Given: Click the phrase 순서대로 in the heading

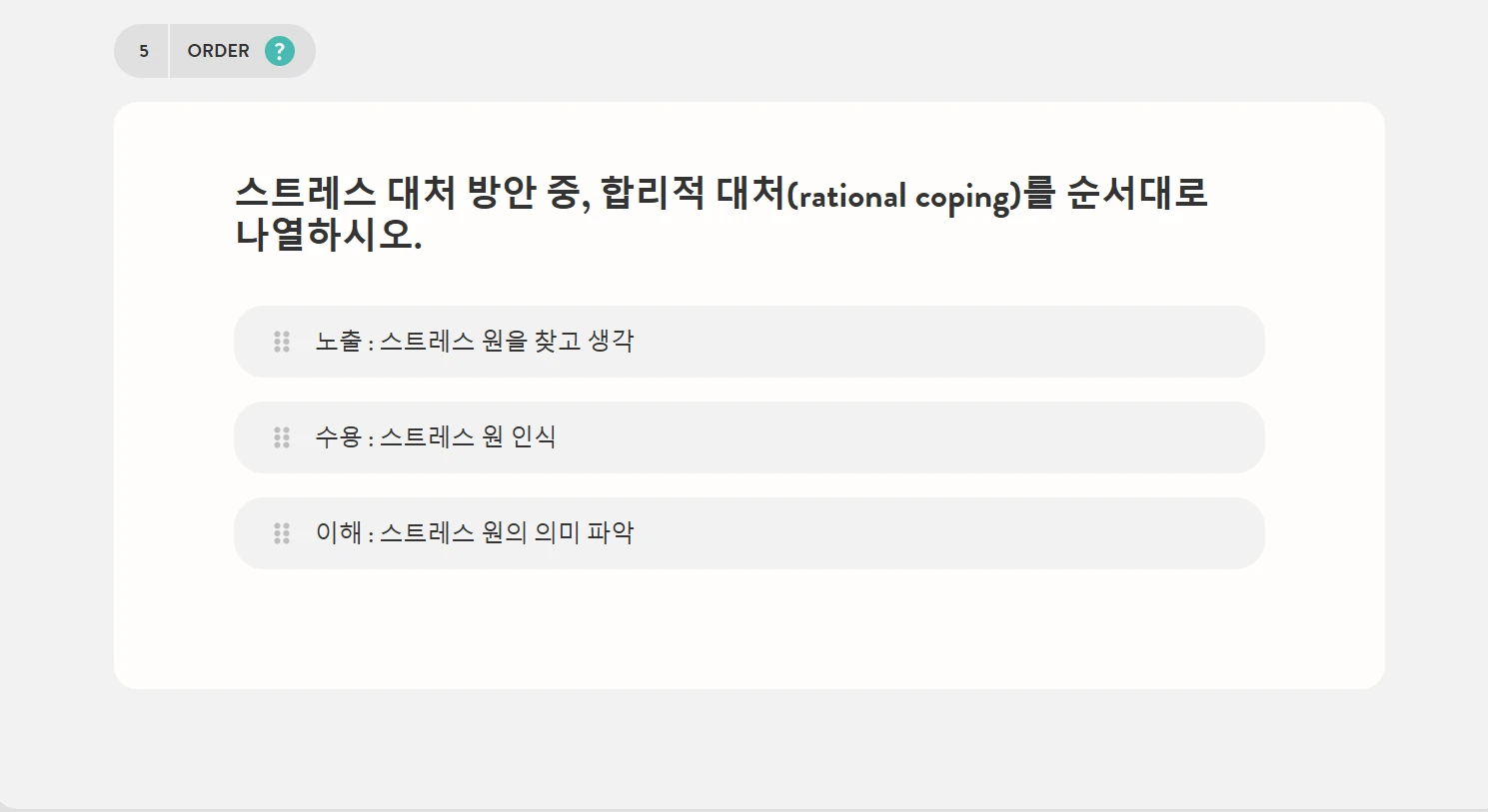Looking at the screenshot, I should click(1137, 193).
